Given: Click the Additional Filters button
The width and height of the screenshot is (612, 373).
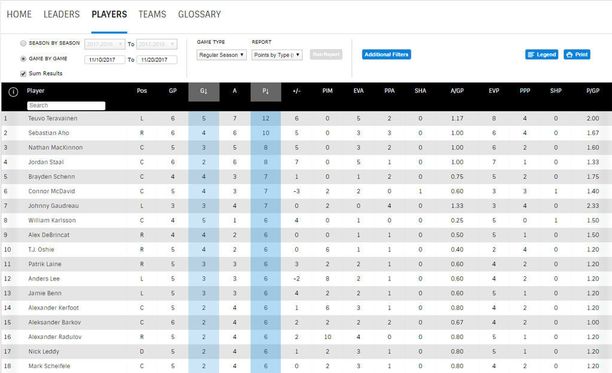Looking at the screenshot, I should [386, 55].
